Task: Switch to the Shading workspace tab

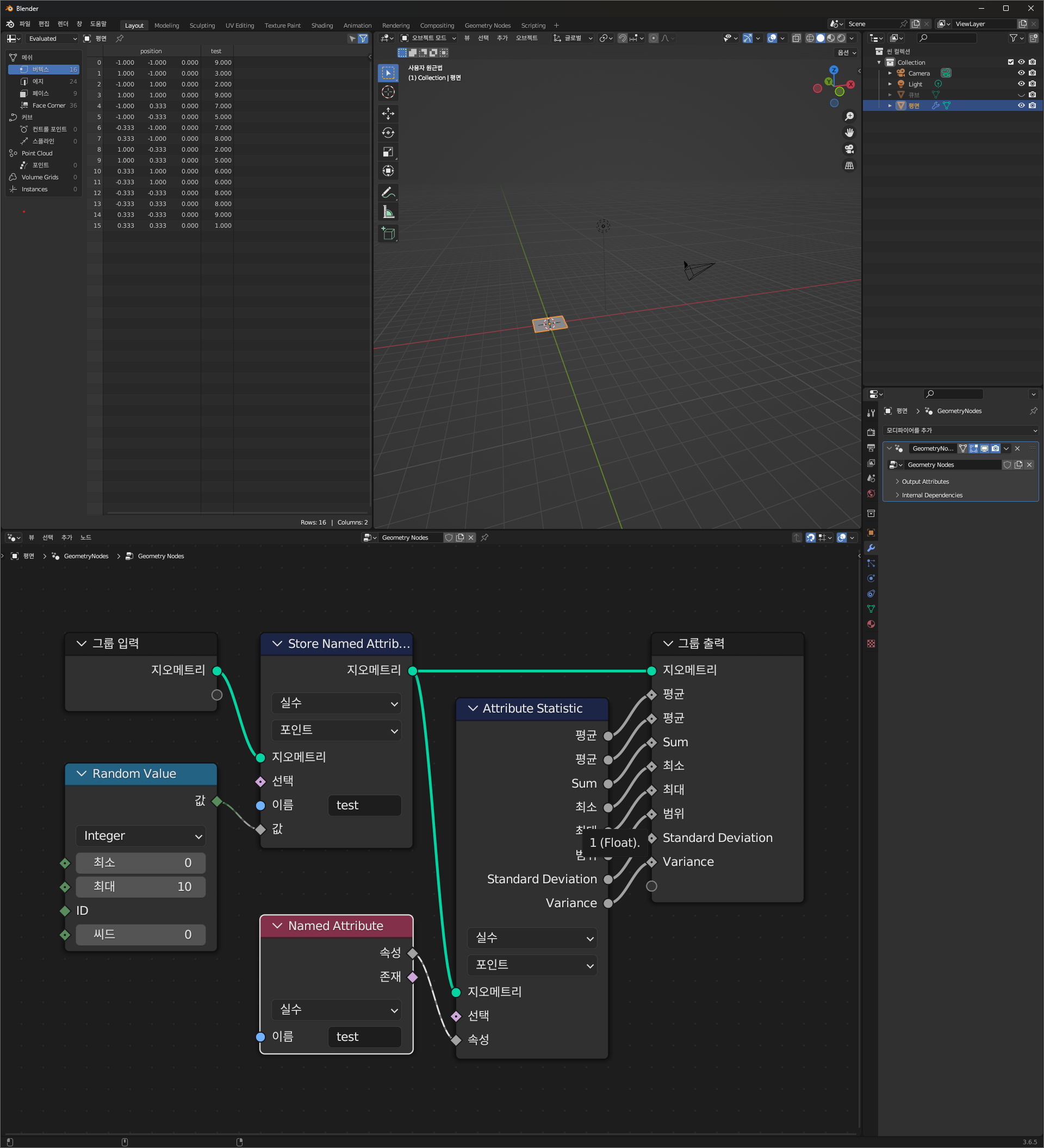Action: coord(322,25)
